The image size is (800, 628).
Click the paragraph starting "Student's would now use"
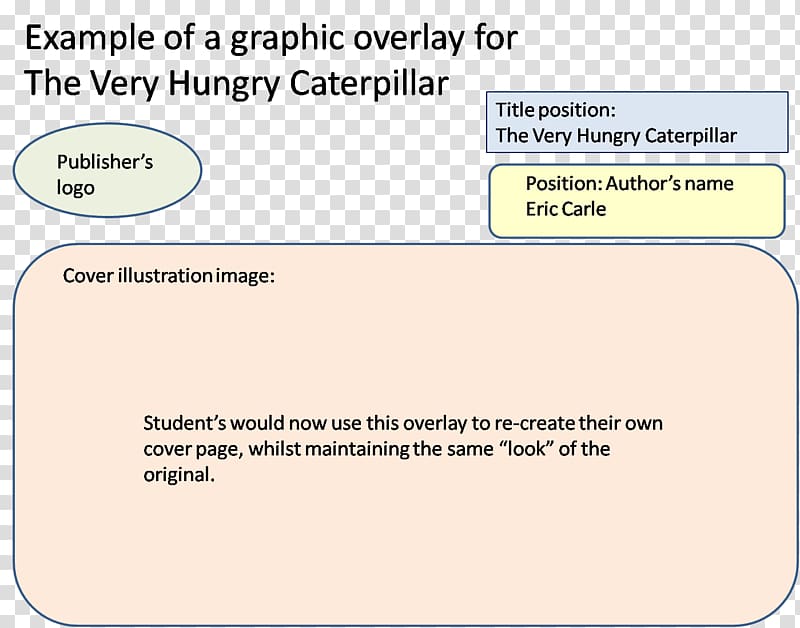point(403,449)
